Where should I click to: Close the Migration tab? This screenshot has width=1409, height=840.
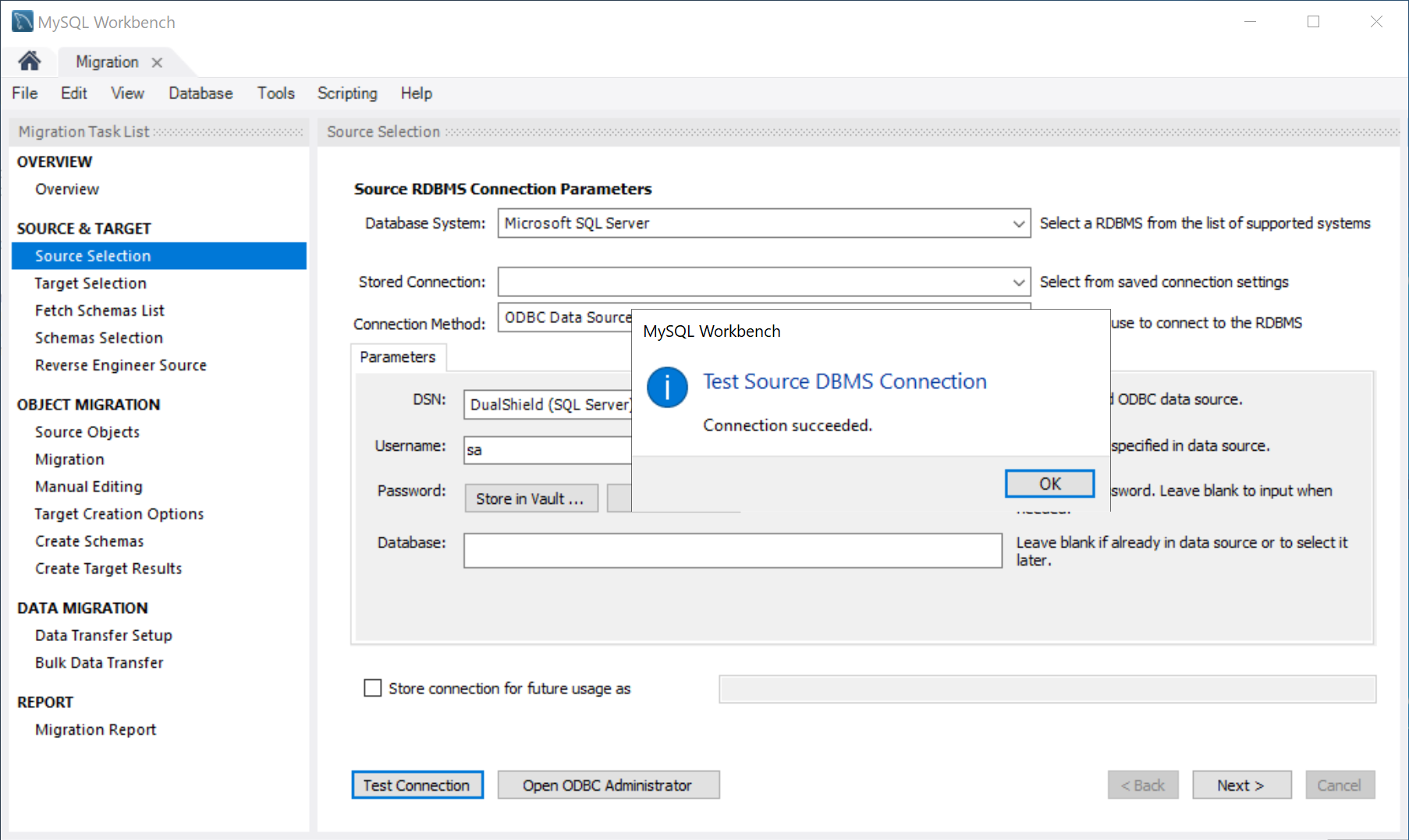tap(157, 62)
